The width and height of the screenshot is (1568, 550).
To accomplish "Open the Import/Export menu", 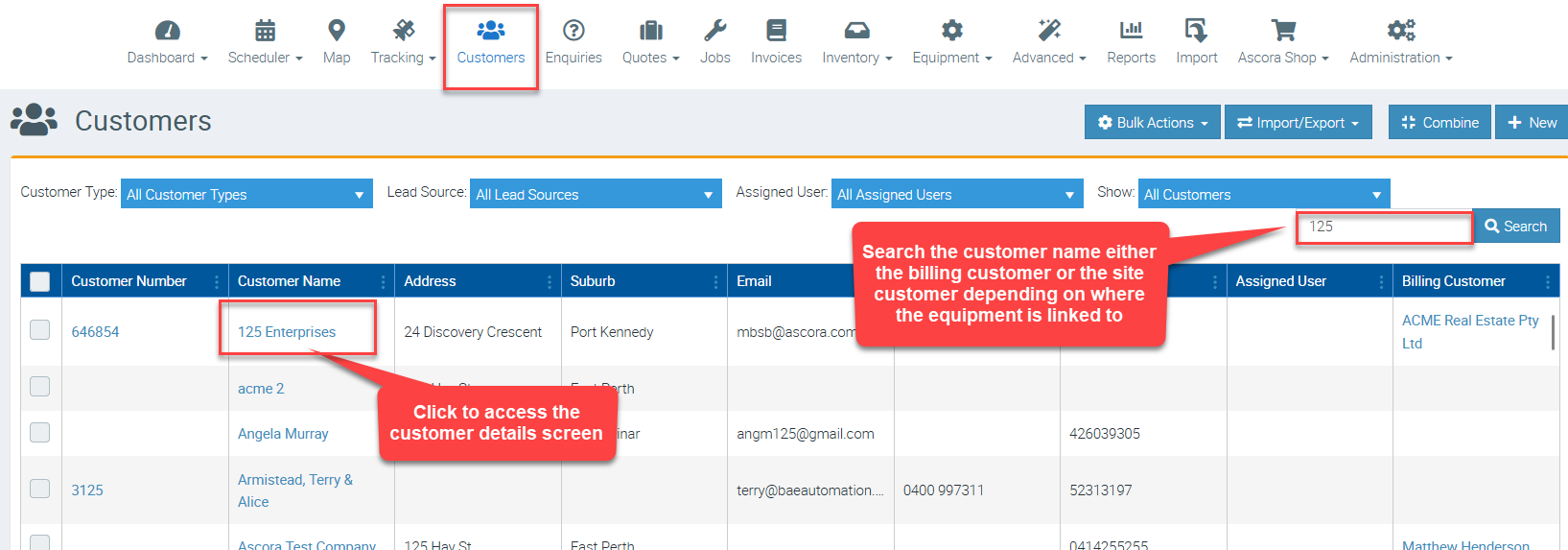I will pos(1298,123).
